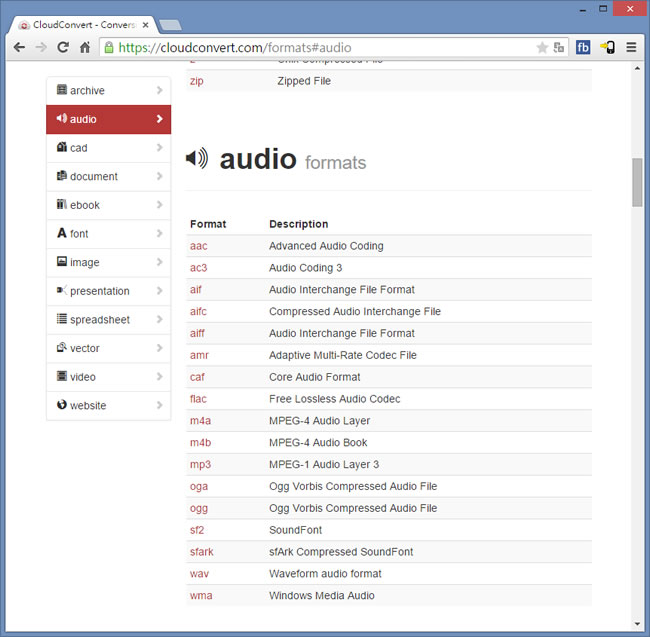This screenshot has height=637, width=650.
Task: Open the flac format link
Action: (199, 399)
